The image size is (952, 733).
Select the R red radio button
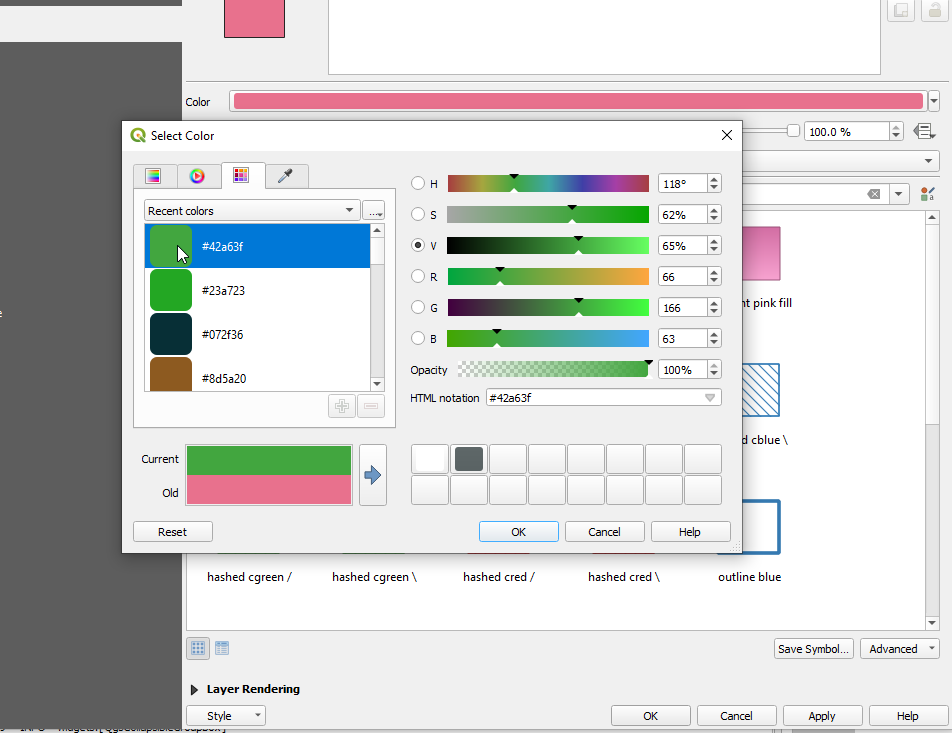pyautogui.click(x=418, y=276)
